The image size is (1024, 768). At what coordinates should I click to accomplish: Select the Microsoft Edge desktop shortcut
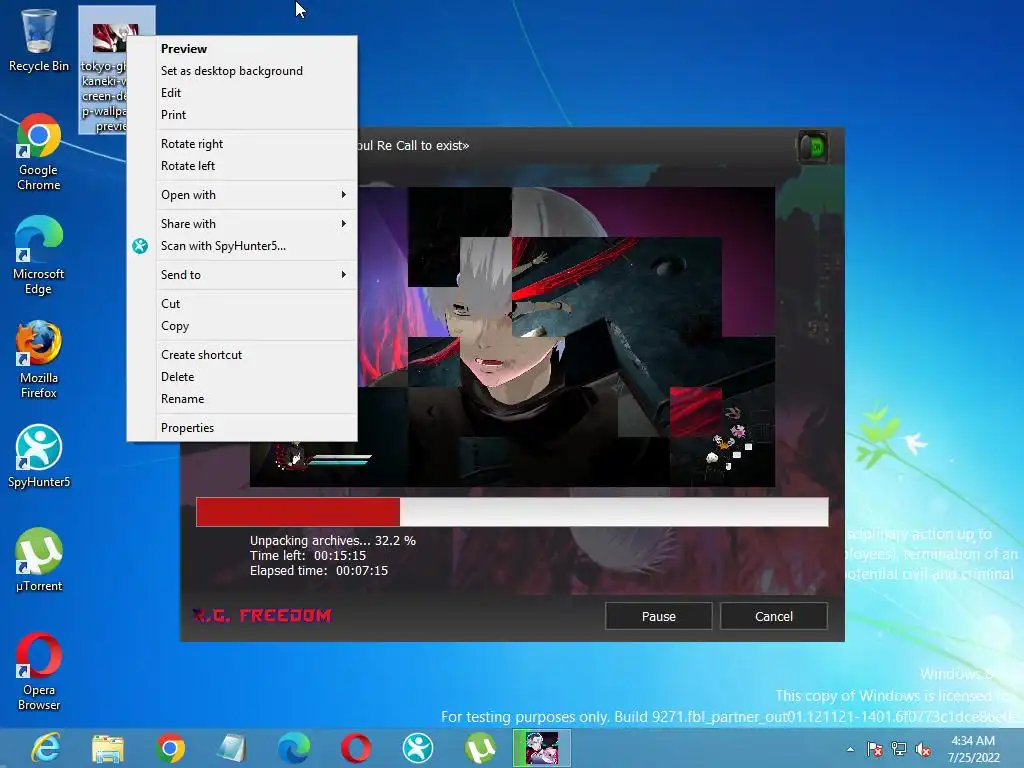(39, 255)
